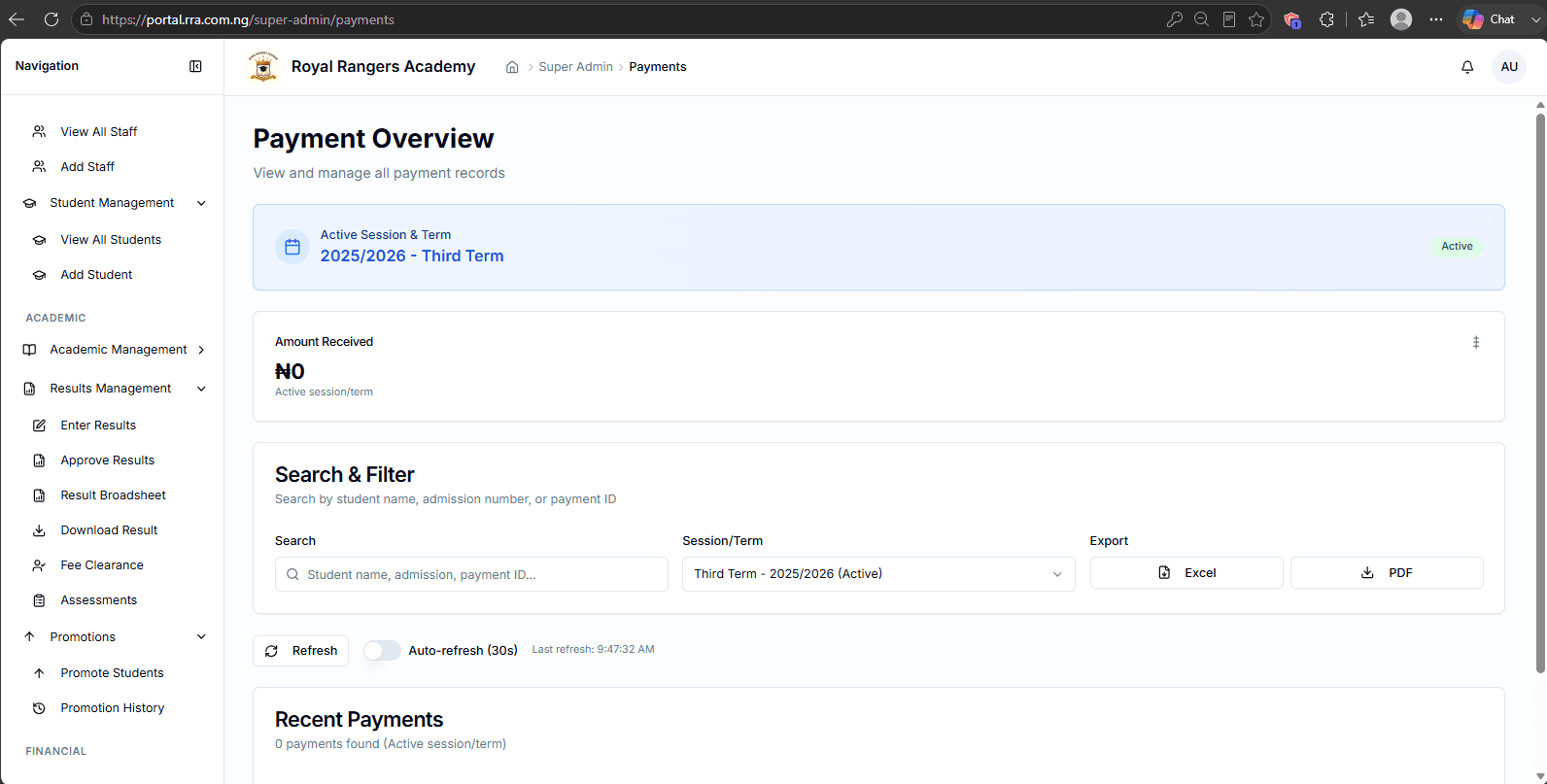The image size is (1547, 784).
Task: Open View All Students
Action: [113, 240]
